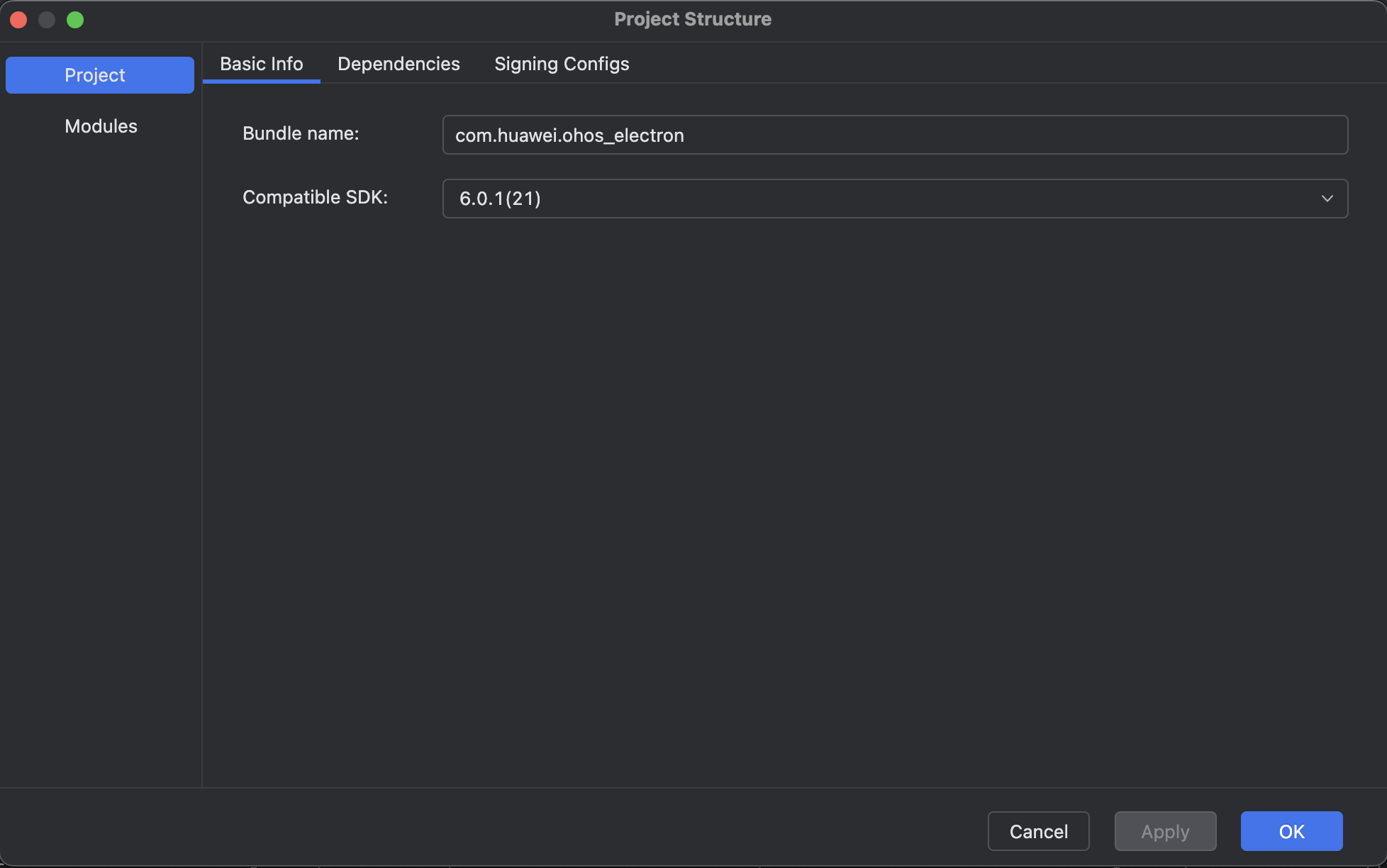Select Modules in the sidebar
Screen dimensions: 1387x868
pyautogui.click(x=101, y=126)
